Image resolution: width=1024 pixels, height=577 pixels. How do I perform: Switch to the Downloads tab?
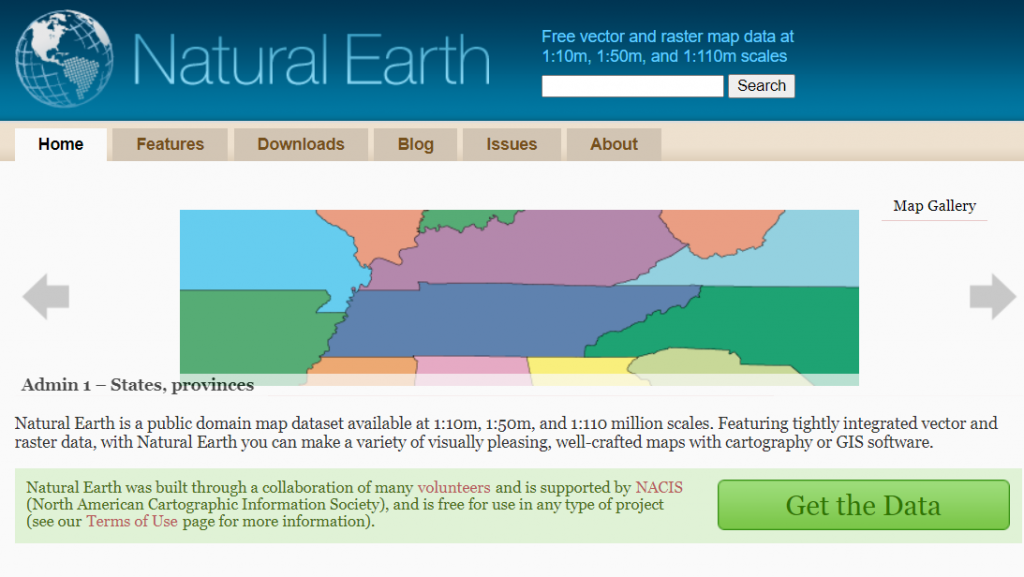coord(301,144)
